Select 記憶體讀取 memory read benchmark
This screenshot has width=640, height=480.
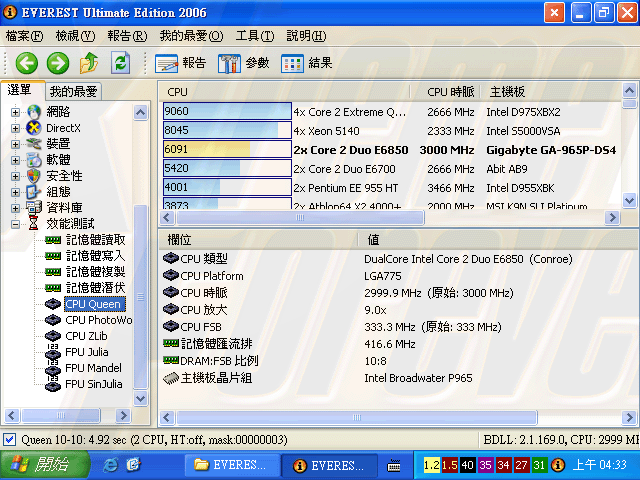point(95,240)
